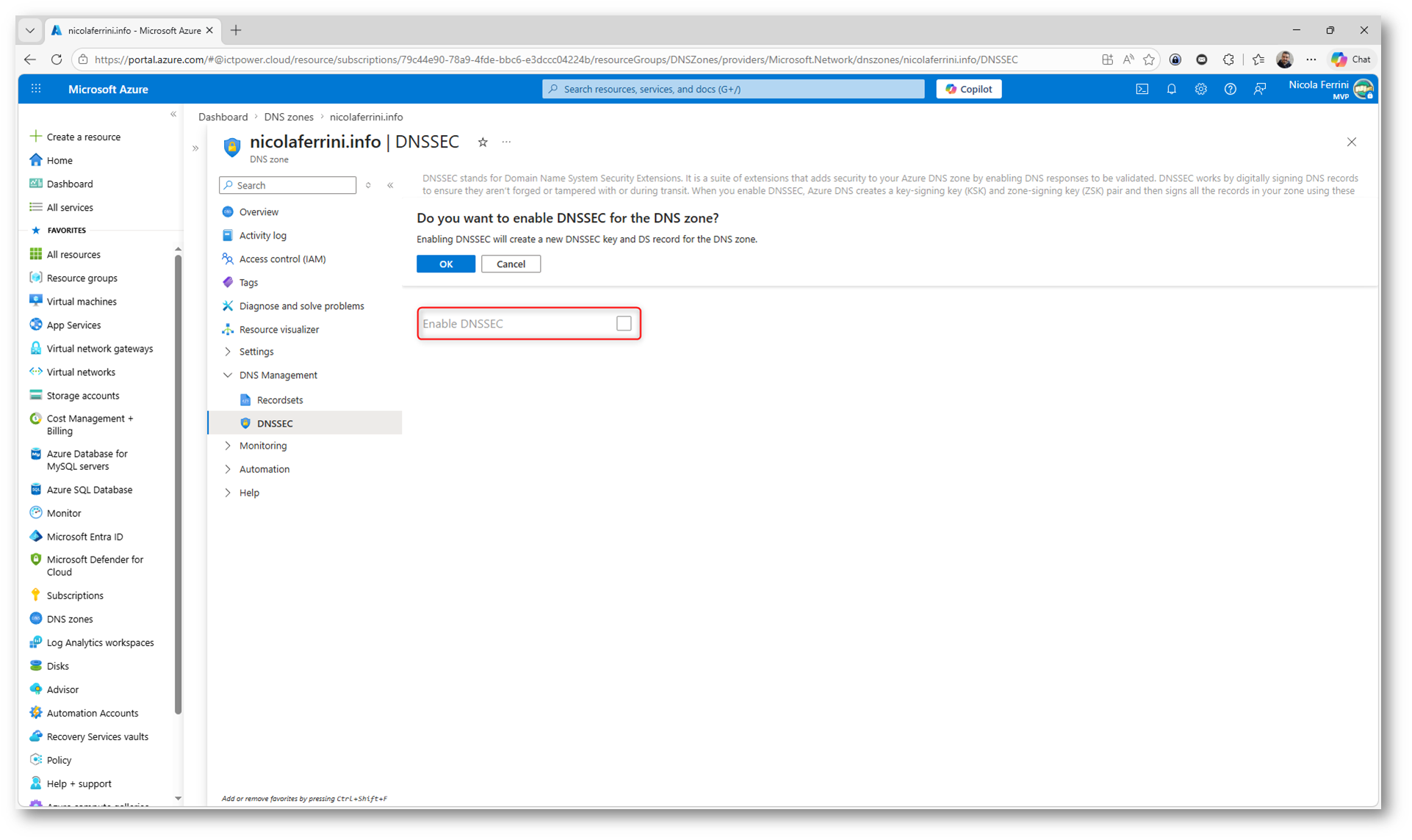Open the feedback icon in header
This screenshot has width=1412, height=840.
point(1260,89)
